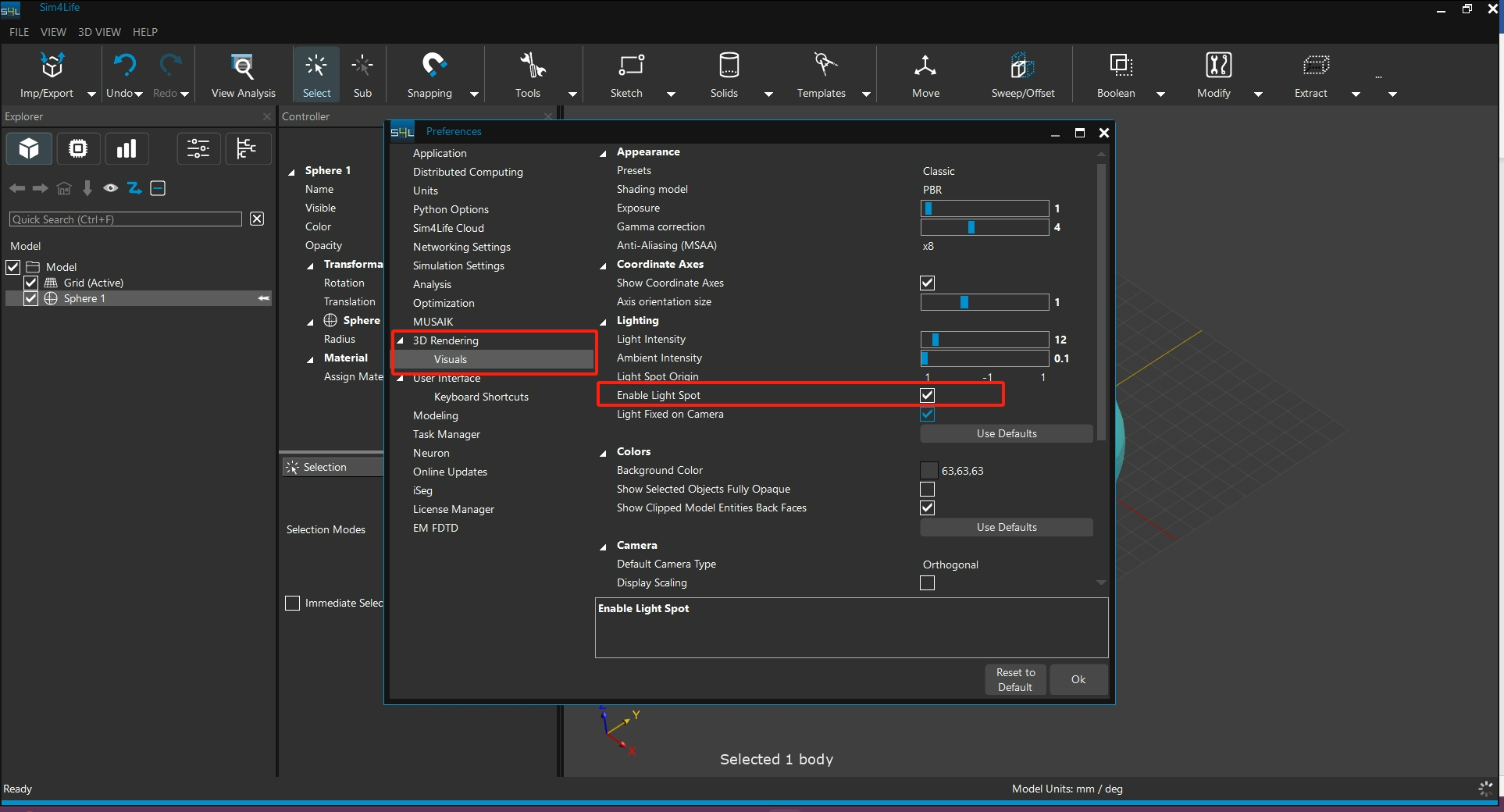This screenshot has height=812, width=1504.
Task: Open the 3D VIEW menu
Action: [x=99, y=32]
